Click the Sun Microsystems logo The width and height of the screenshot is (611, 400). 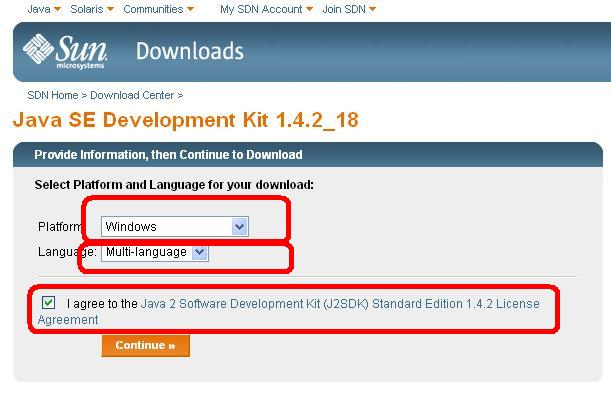point(65,51)
